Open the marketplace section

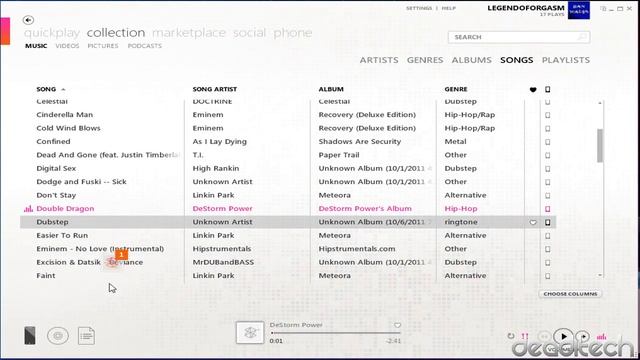click(189, 33)
